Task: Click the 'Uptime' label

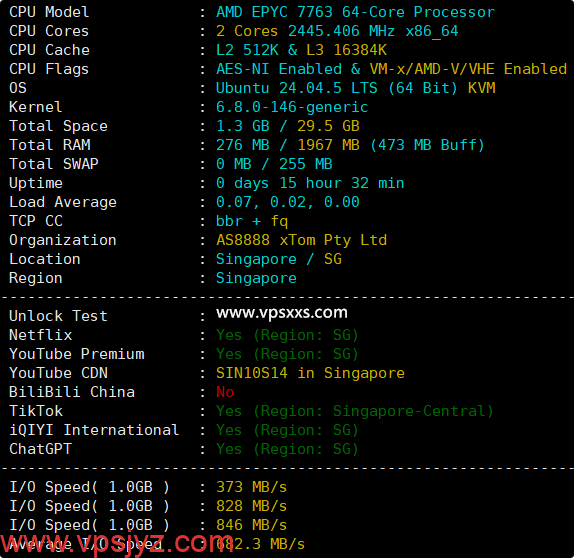Action: (36, 183)
